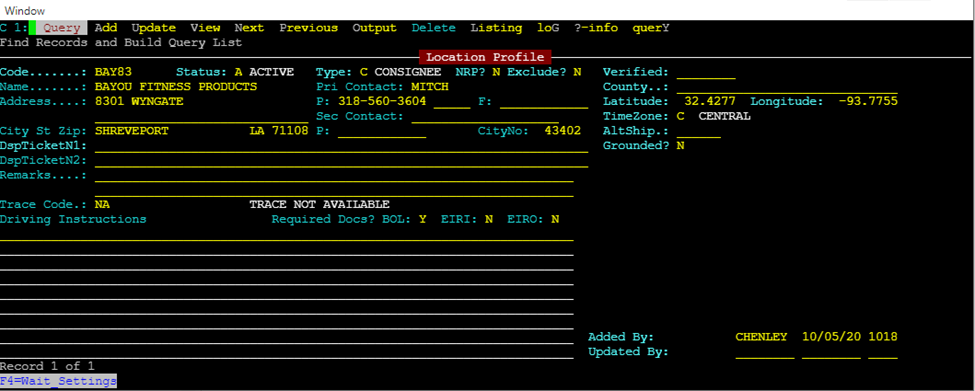Click the Record 1 of 1 status

point(47,366)
